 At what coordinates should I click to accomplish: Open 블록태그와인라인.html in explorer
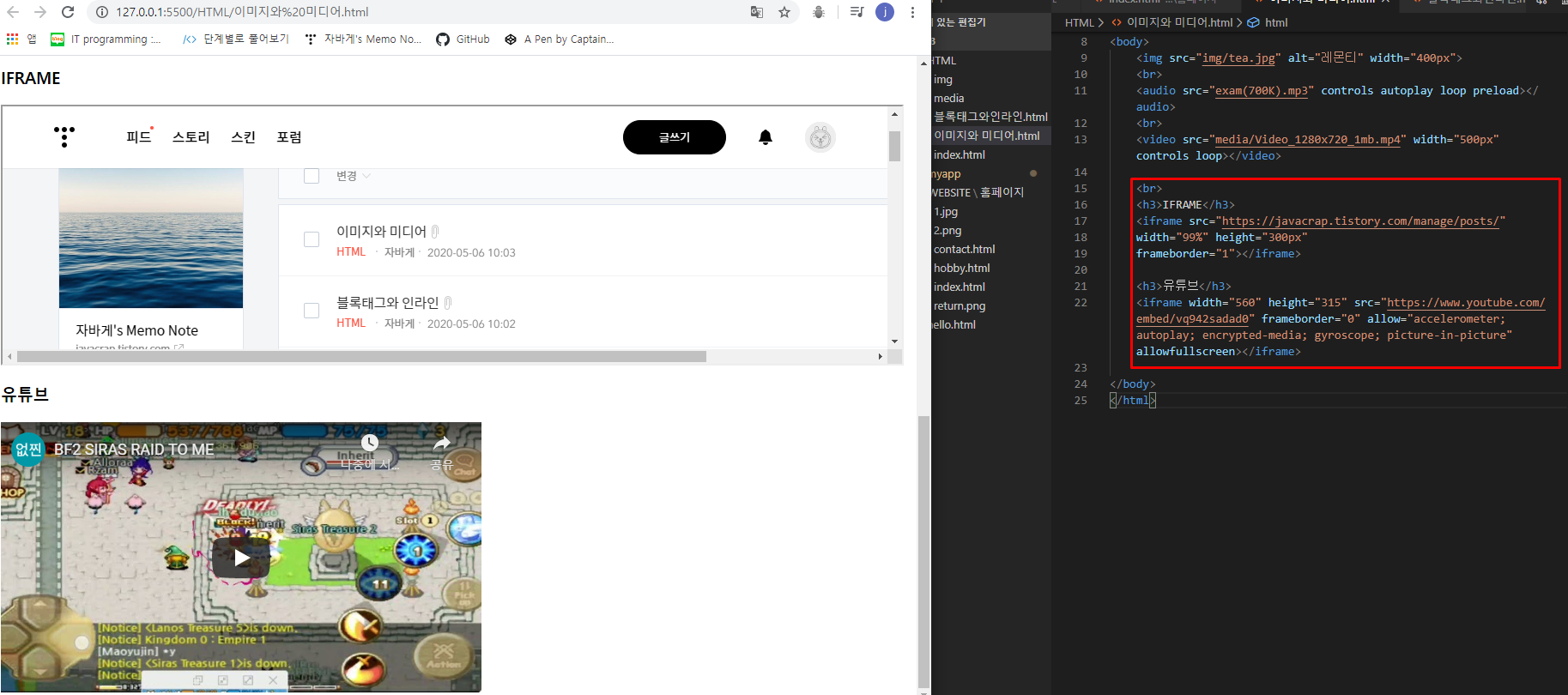coord(991,118)
